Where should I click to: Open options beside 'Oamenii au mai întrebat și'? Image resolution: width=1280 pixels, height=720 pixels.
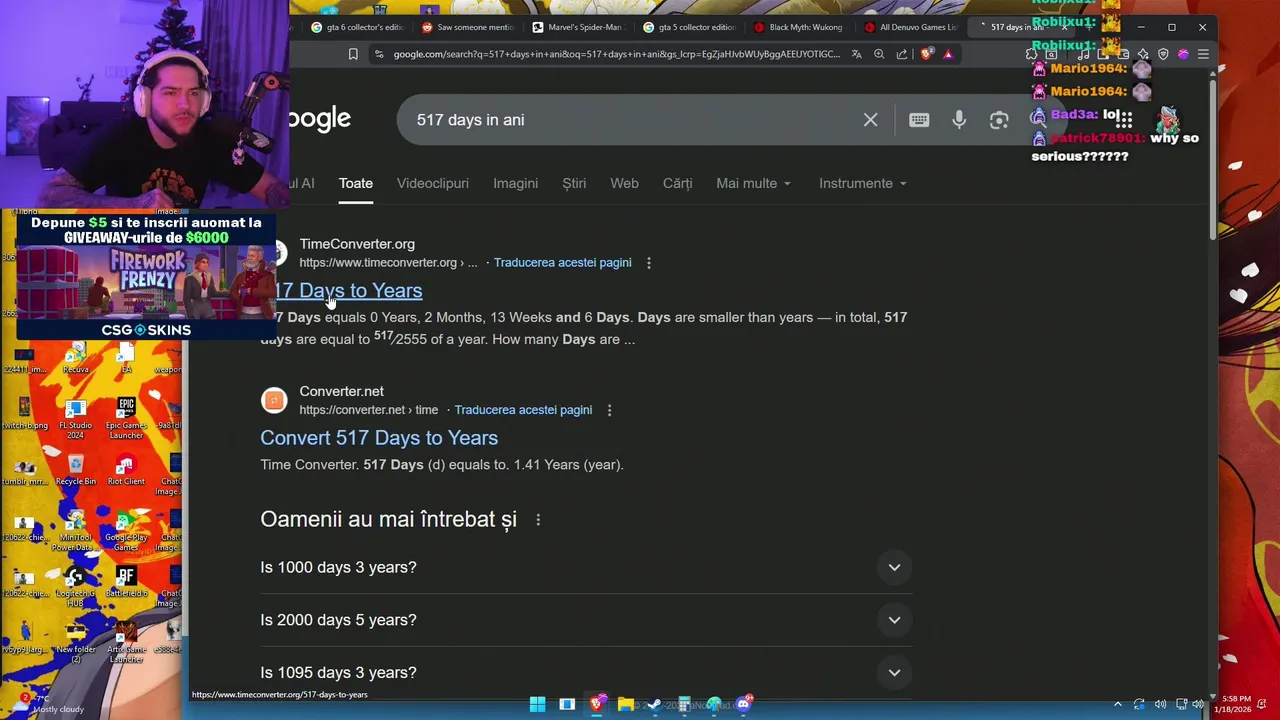click(x=538, y=520)
